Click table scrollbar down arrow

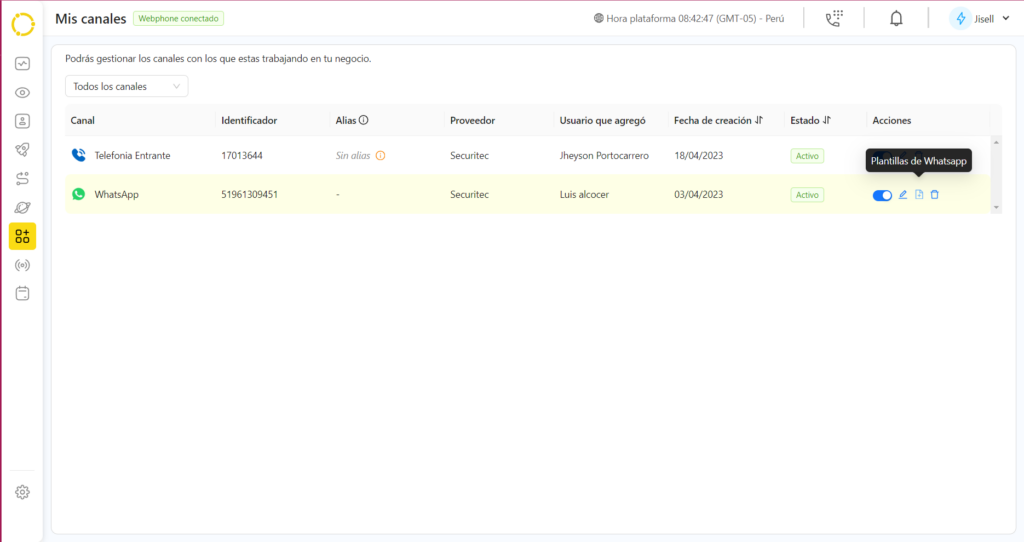995,207
